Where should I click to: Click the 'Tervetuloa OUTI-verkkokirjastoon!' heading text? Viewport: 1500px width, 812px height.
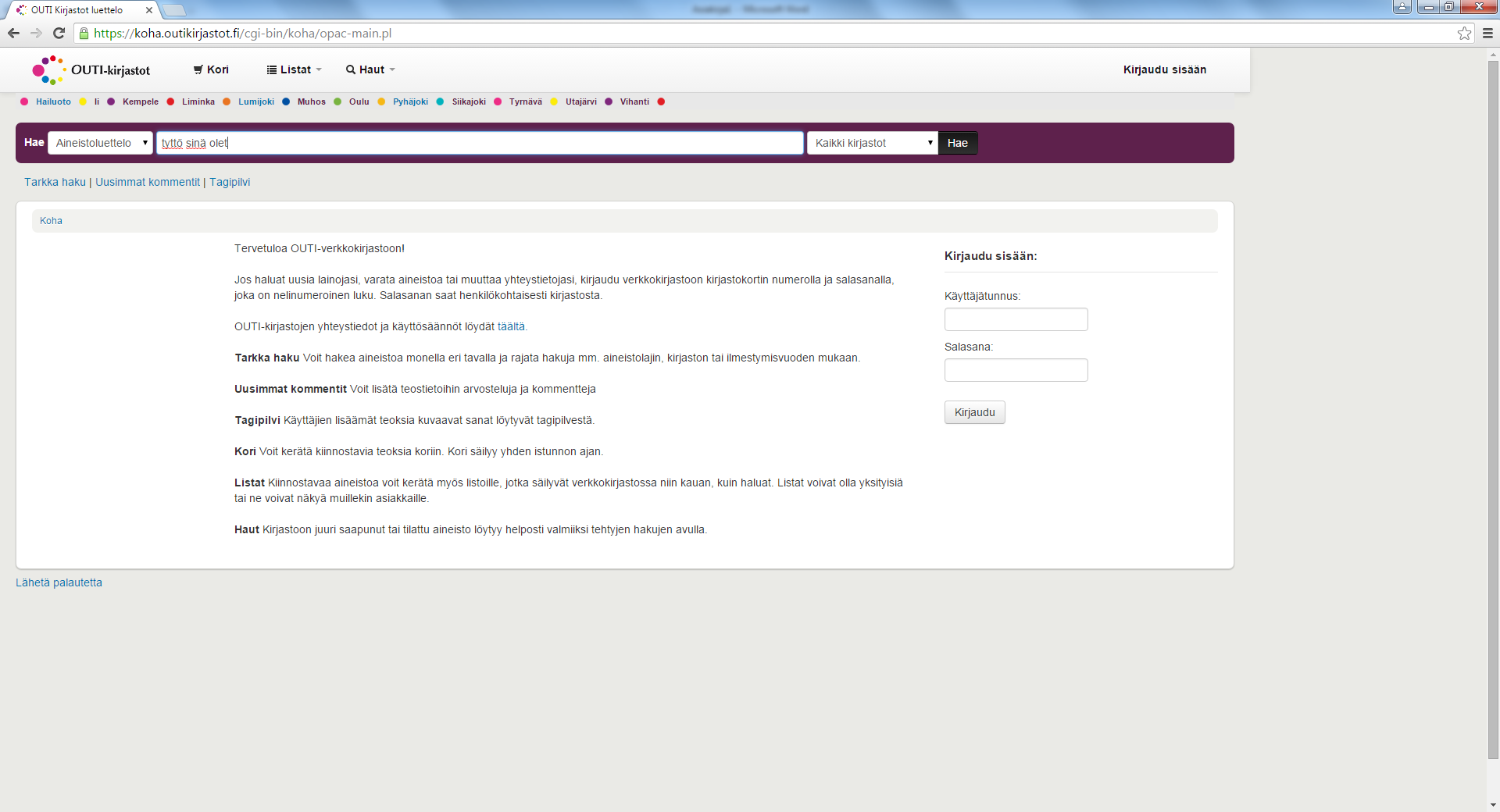(320, 248)
